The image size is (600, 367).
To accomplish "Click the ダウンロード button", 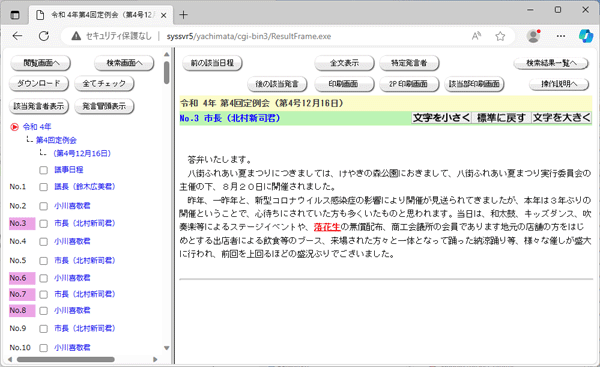I will (x=39, y=83).
